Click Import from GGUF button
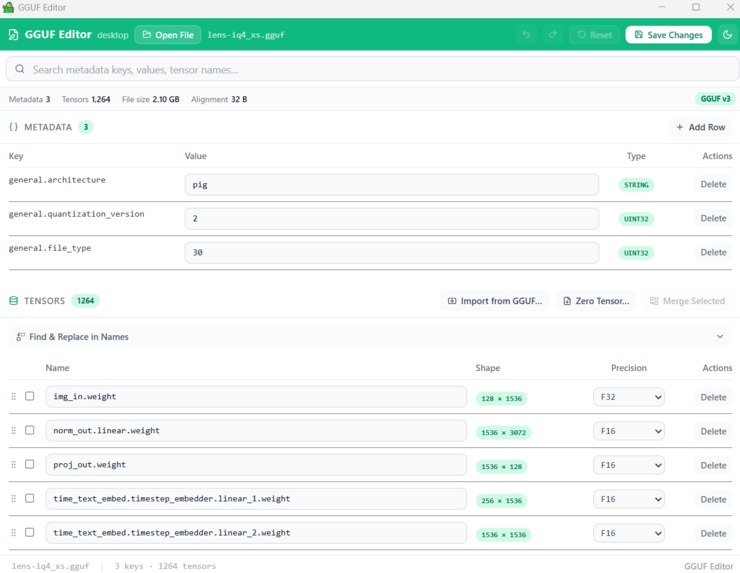Screen dimensions: 740x573 click(495, 301)
